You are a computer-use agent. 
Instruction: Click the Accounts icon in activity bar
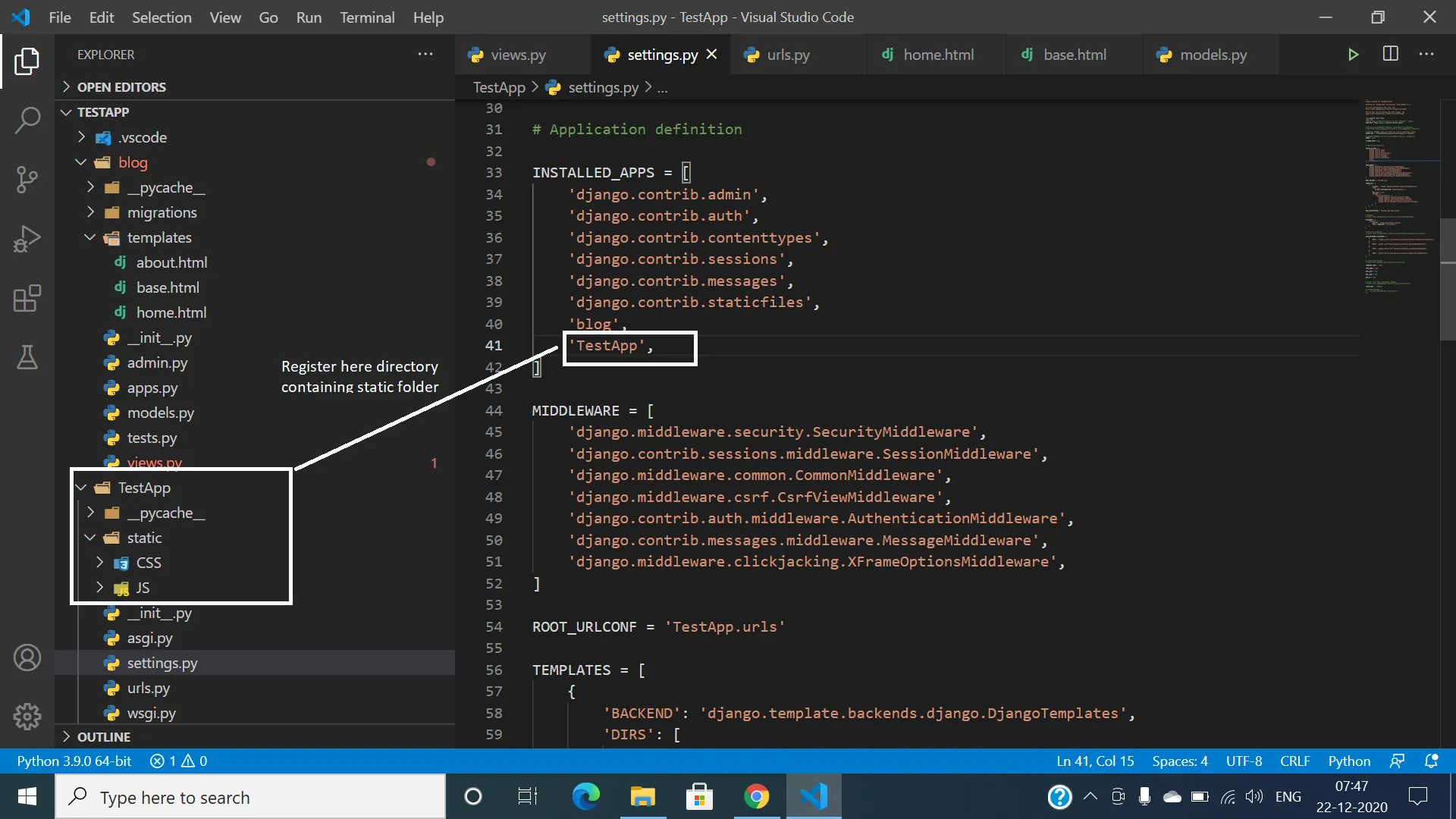[27, 657]
